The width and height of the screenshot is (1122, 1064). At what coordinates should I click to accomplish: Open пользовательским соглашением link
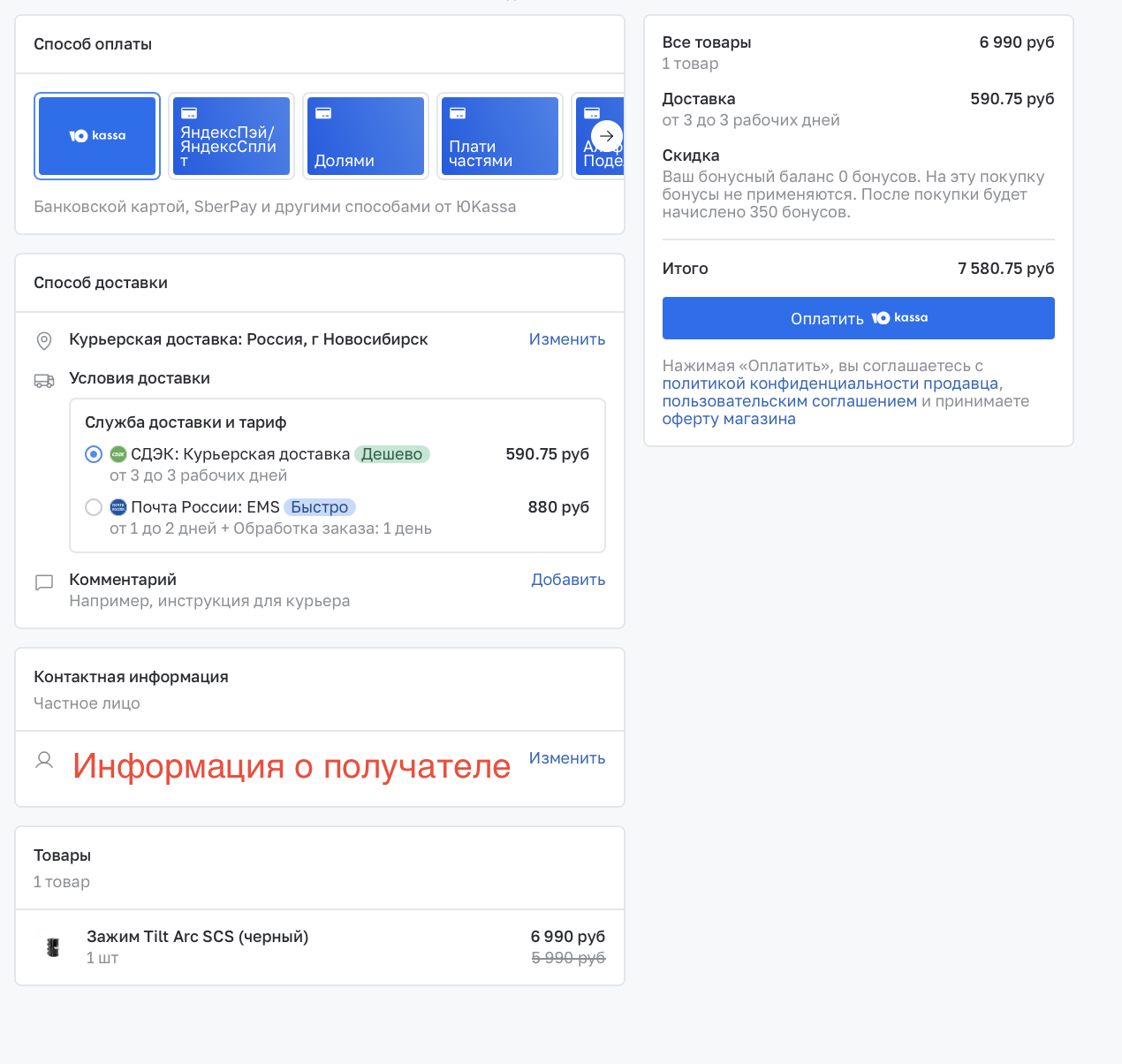790,401
